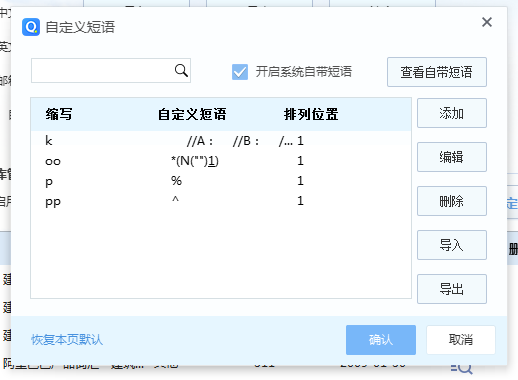Close the 自定义短语 dialog
Screen dimensions: 518x380
click(x=487, y=22)
